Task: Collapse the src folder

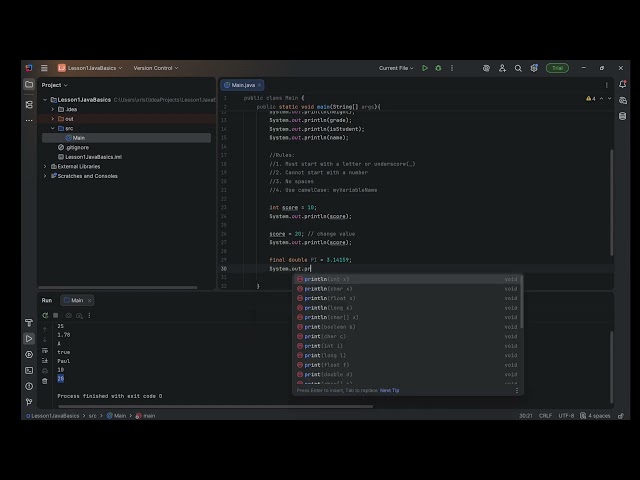Action: tap(53, 128)
